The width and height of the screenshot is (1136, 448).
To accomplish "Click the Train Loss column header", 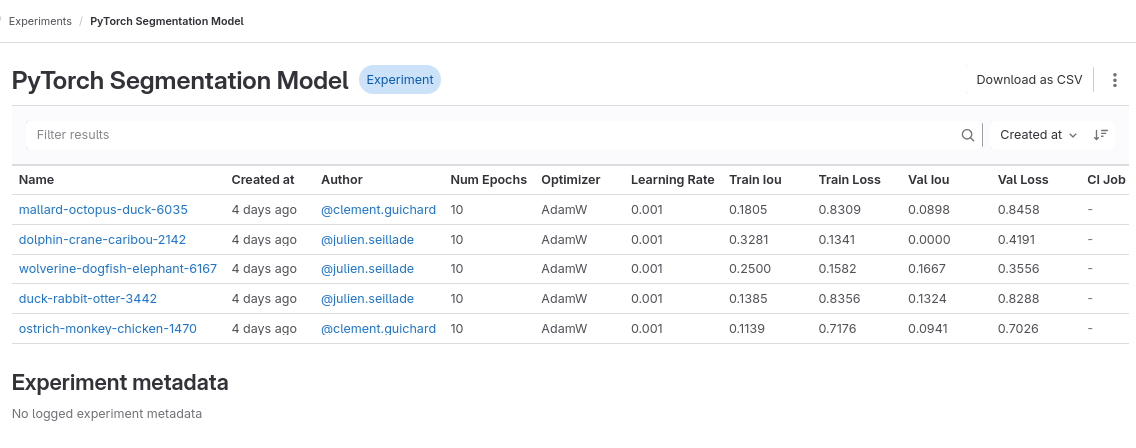I will tap(850, 180).
